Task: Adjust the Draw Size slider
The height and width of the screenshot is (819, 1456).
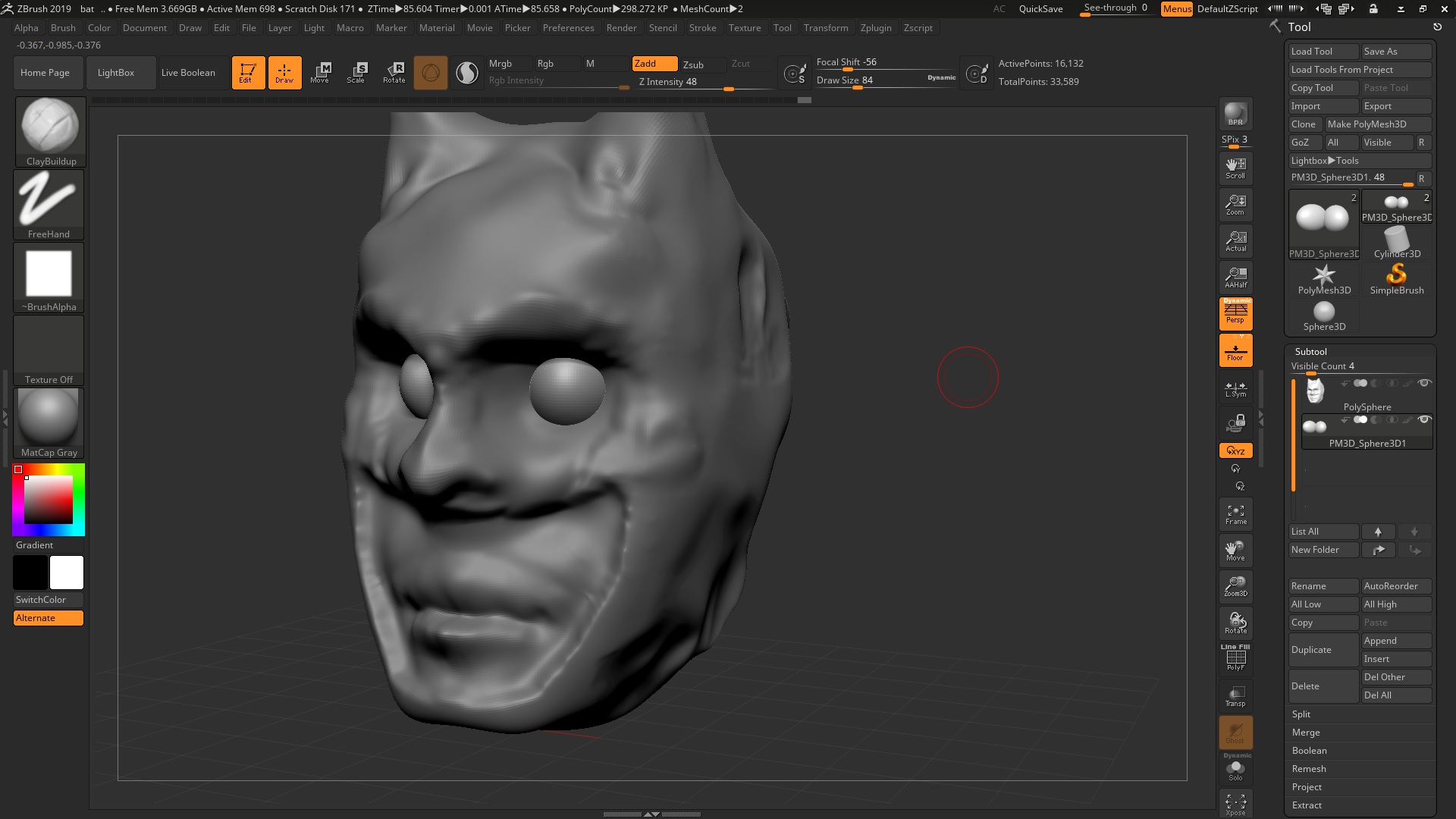Action: 886,80
